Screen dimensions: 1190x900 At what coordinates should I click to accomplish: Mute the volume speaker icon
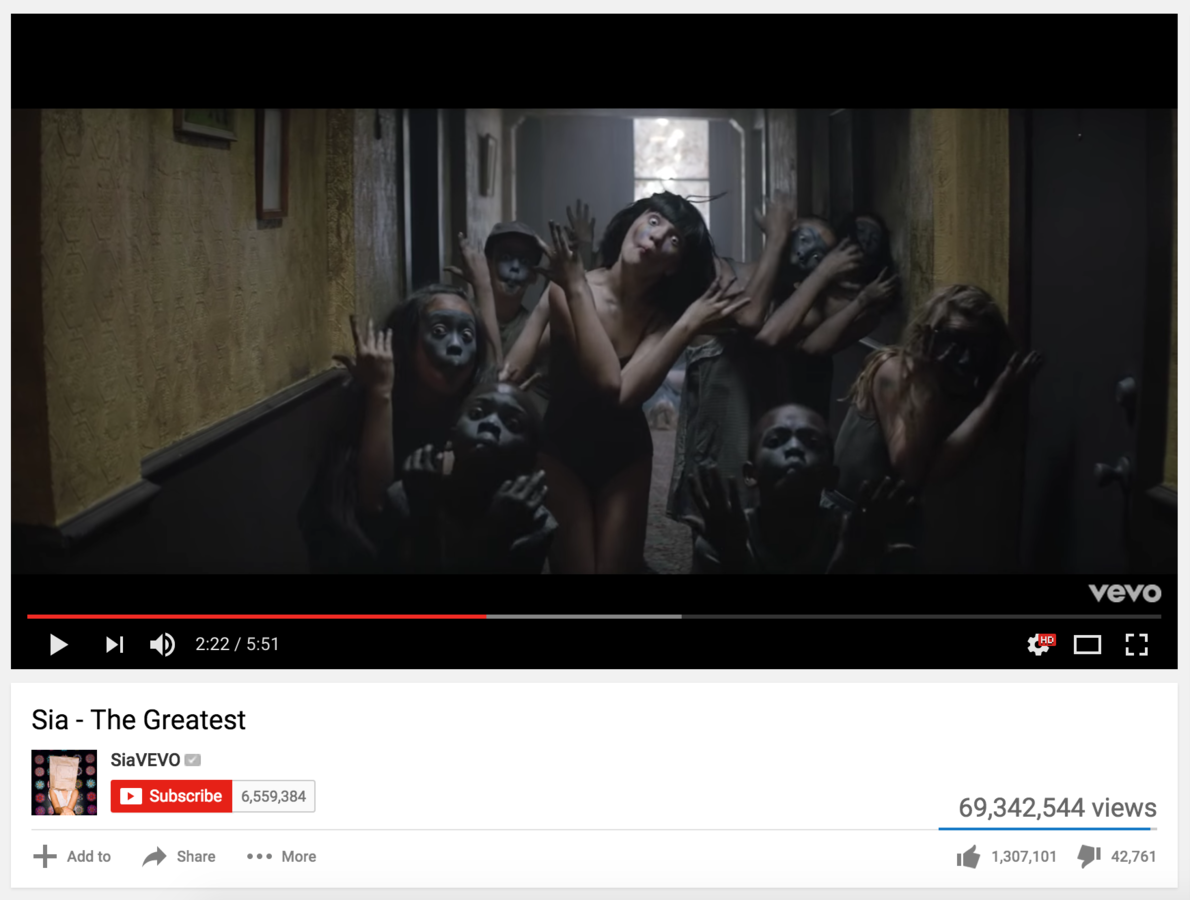tap(162, 644)
